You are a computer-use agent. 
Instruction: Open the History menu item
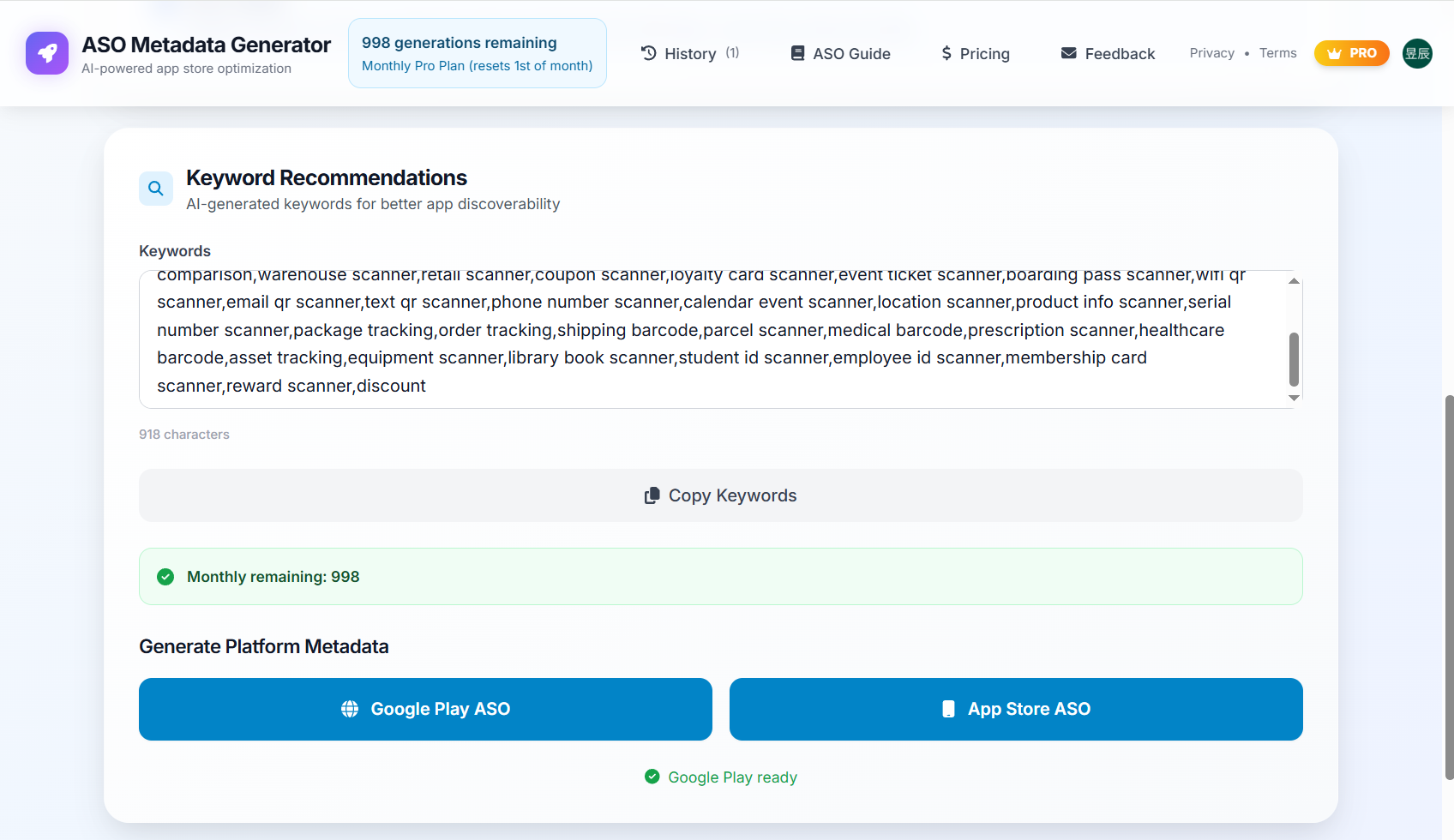690,53
